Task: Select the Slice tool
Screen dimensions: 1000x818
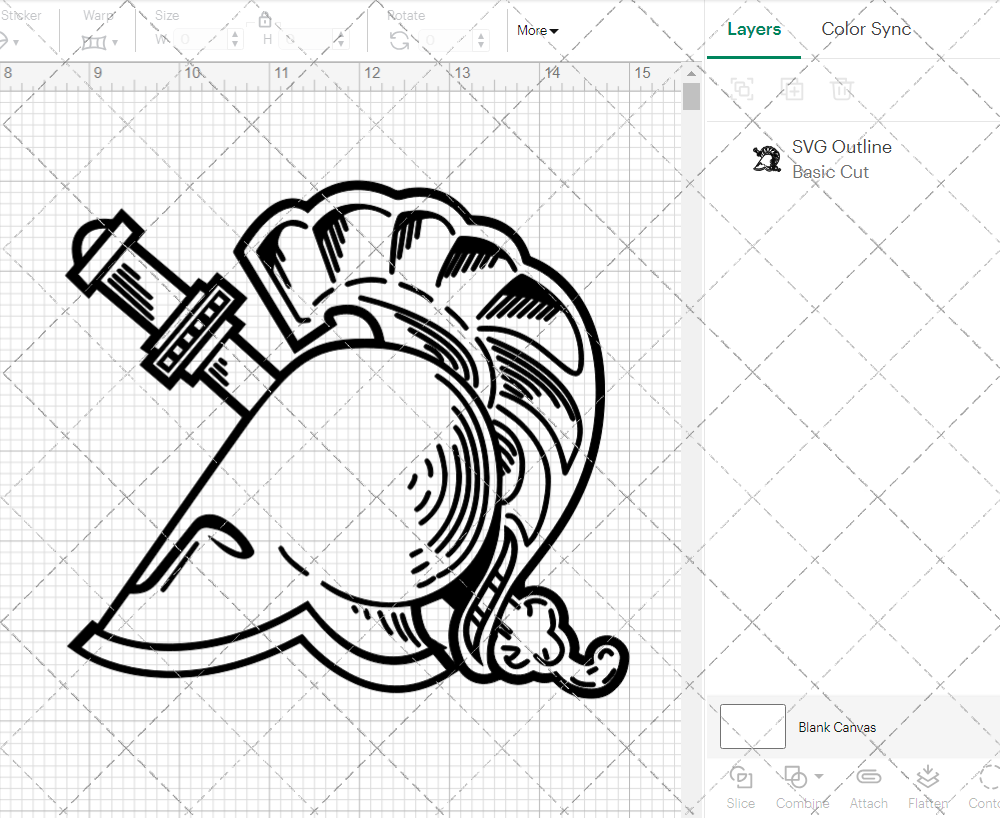Action: coord(740,786)
